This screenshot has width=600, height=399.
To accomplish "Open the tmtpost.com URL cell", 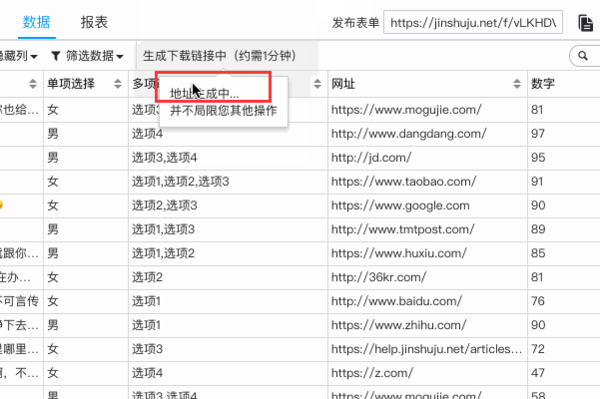I will [427, 230].
